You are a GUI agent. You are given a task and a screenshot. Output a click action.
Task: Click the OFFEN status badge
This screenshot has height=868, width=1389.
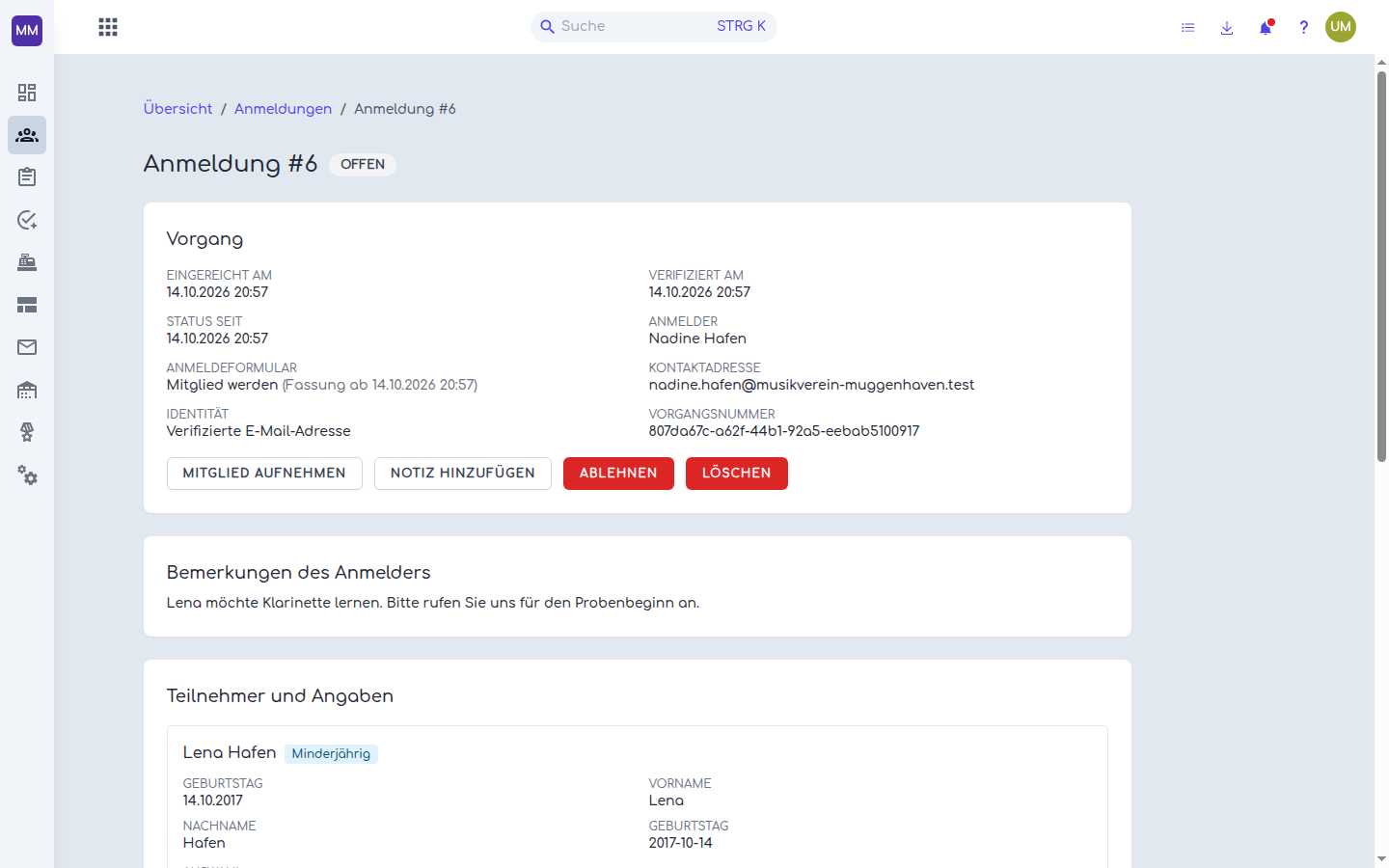(363, 165)
